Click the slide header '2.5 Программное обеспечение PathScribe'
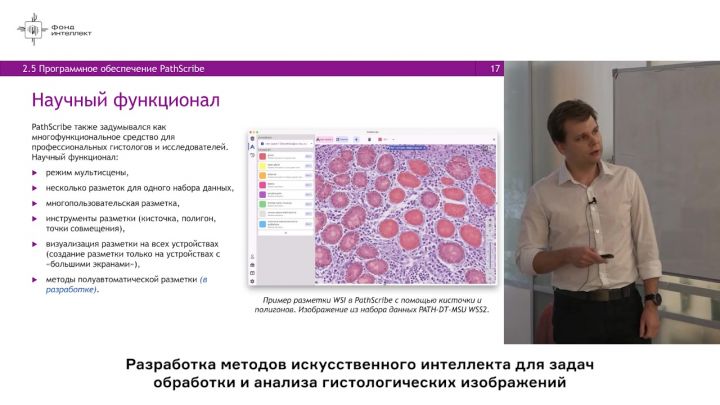The image size is (720, 405). click(x=113, y=68)
